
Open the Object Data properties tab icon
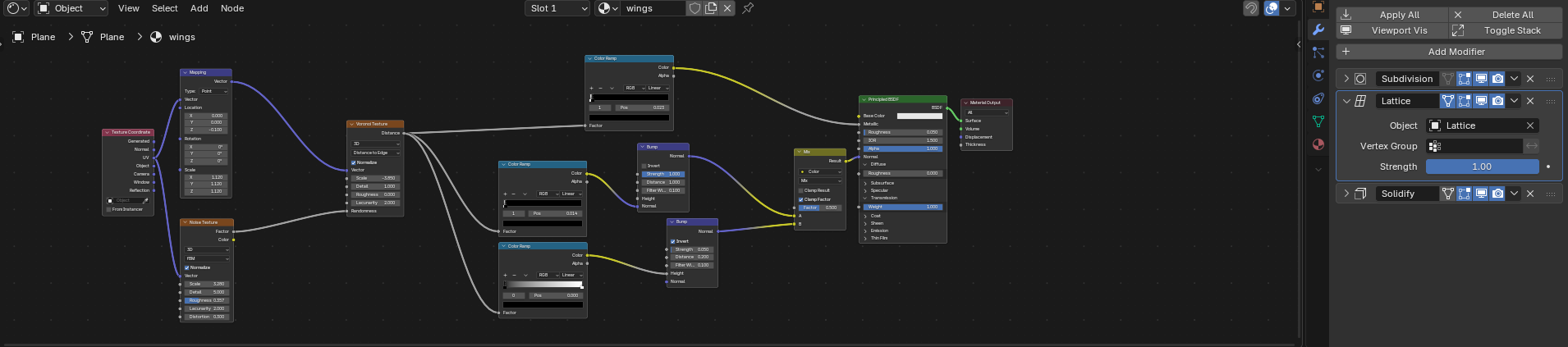coord(1318,121)
